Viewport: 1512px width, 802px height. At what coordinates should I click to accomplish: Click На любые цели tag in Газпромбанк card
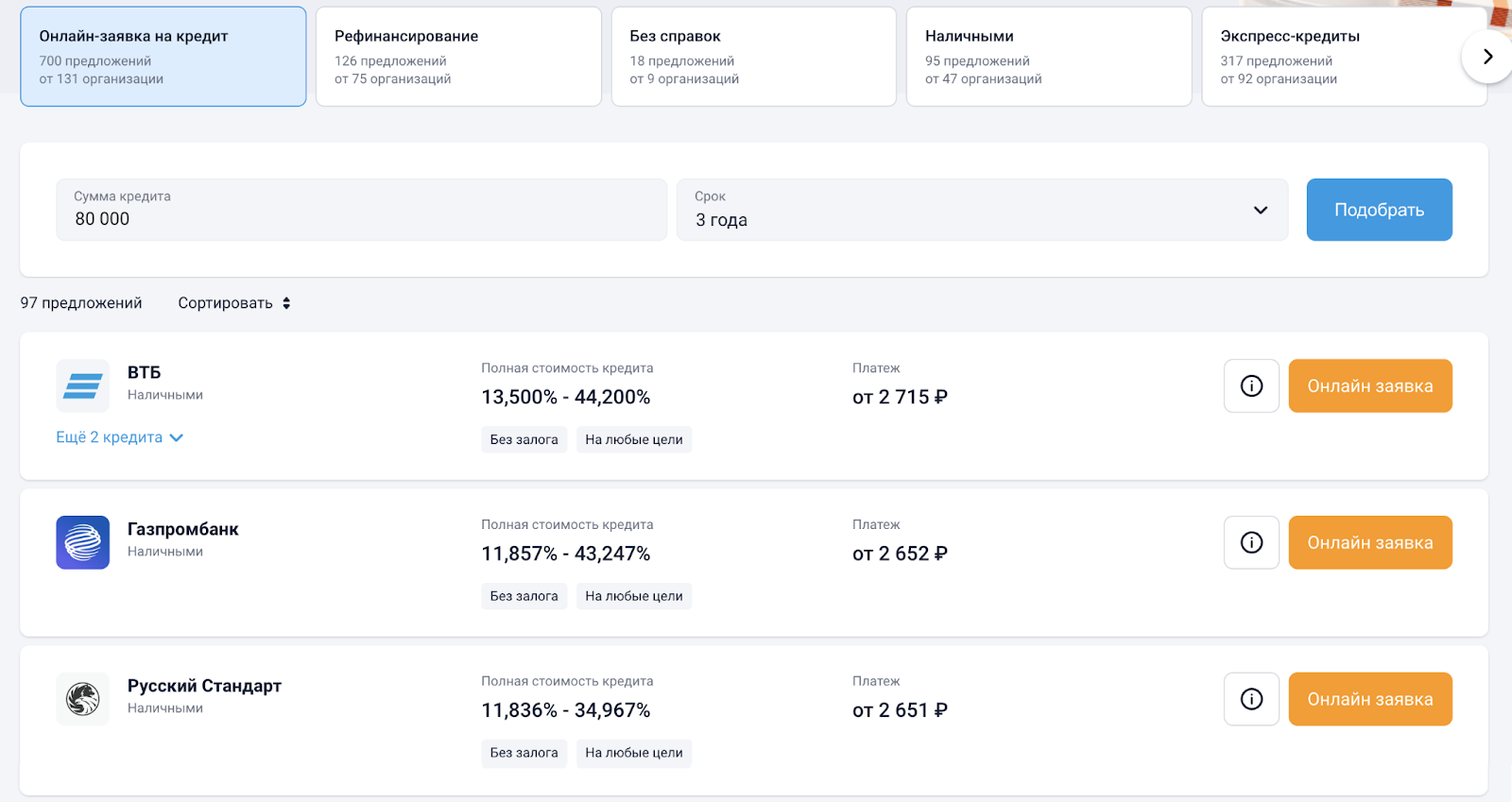coord(633,596)
